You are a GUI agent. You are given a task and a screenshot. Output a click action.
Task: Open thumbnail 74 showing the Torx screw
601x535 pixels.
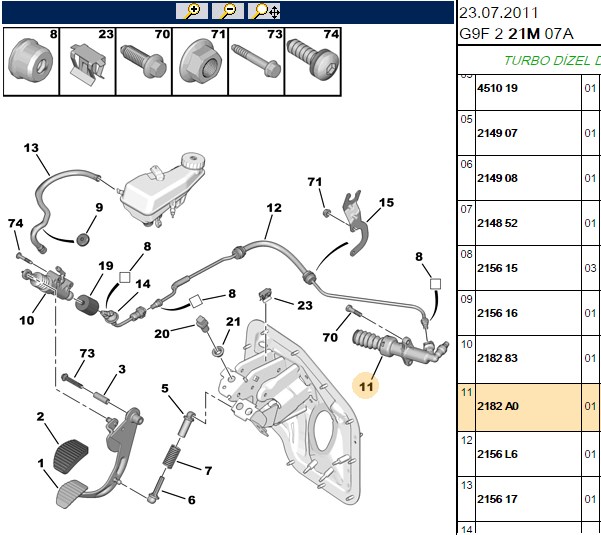(x=313, y=61)
